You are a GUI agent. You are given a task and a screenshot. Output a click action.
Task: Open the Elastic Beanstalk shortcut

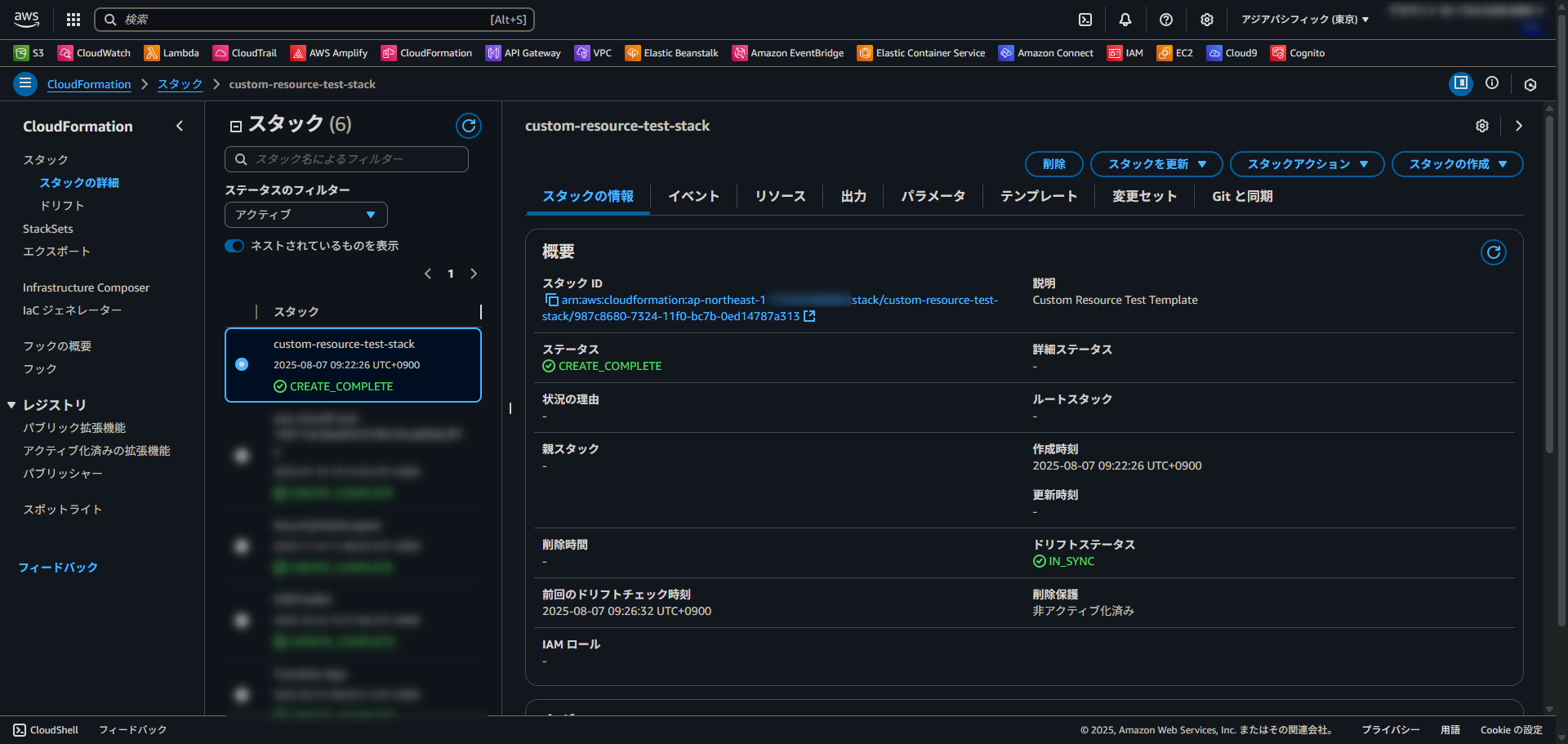coord(671,53)
